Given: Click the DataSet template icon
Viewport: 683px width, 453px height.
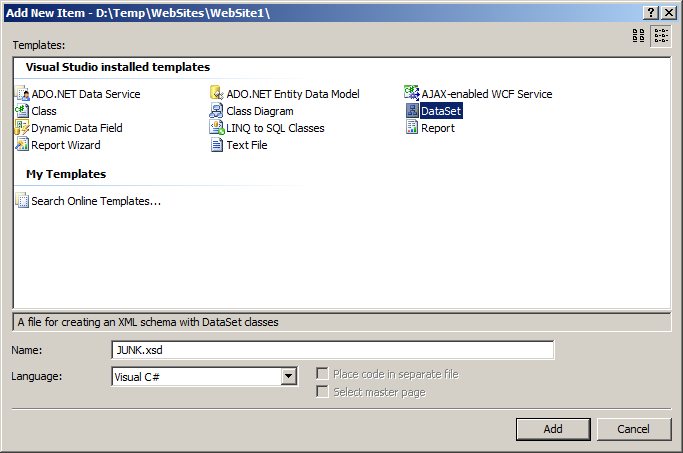Looking at the screenshot, I should coord(412,111).
